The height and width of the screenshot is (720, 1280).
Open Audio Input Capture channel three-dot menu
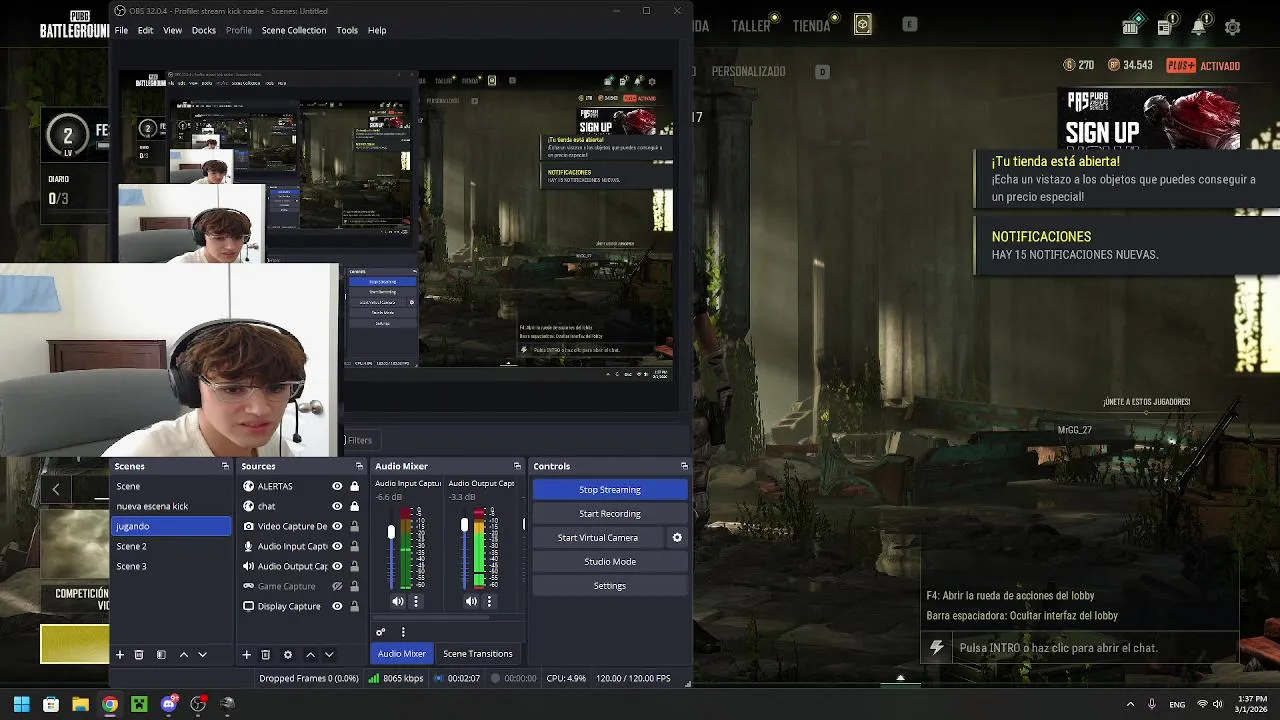416,601
